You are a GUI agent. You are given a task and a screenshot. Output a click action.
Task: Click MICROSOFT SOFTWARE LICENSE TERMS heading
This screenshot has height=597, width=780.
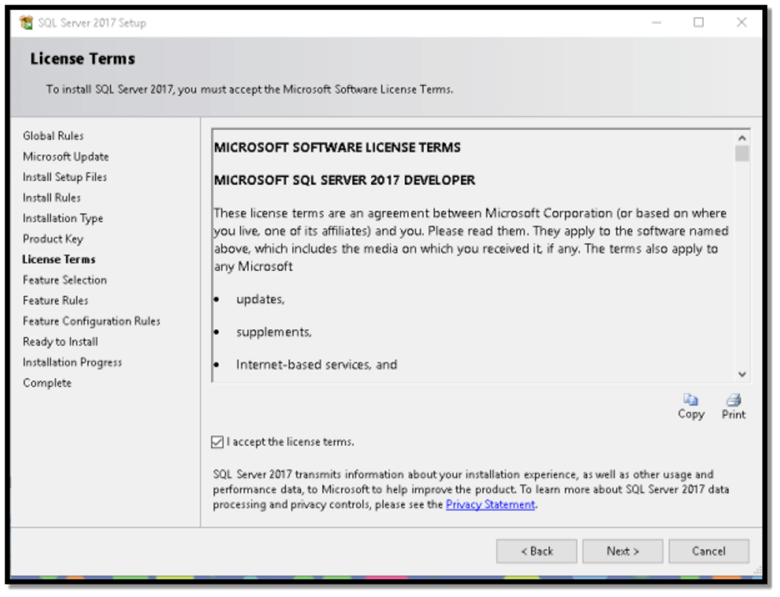point(337,148)
